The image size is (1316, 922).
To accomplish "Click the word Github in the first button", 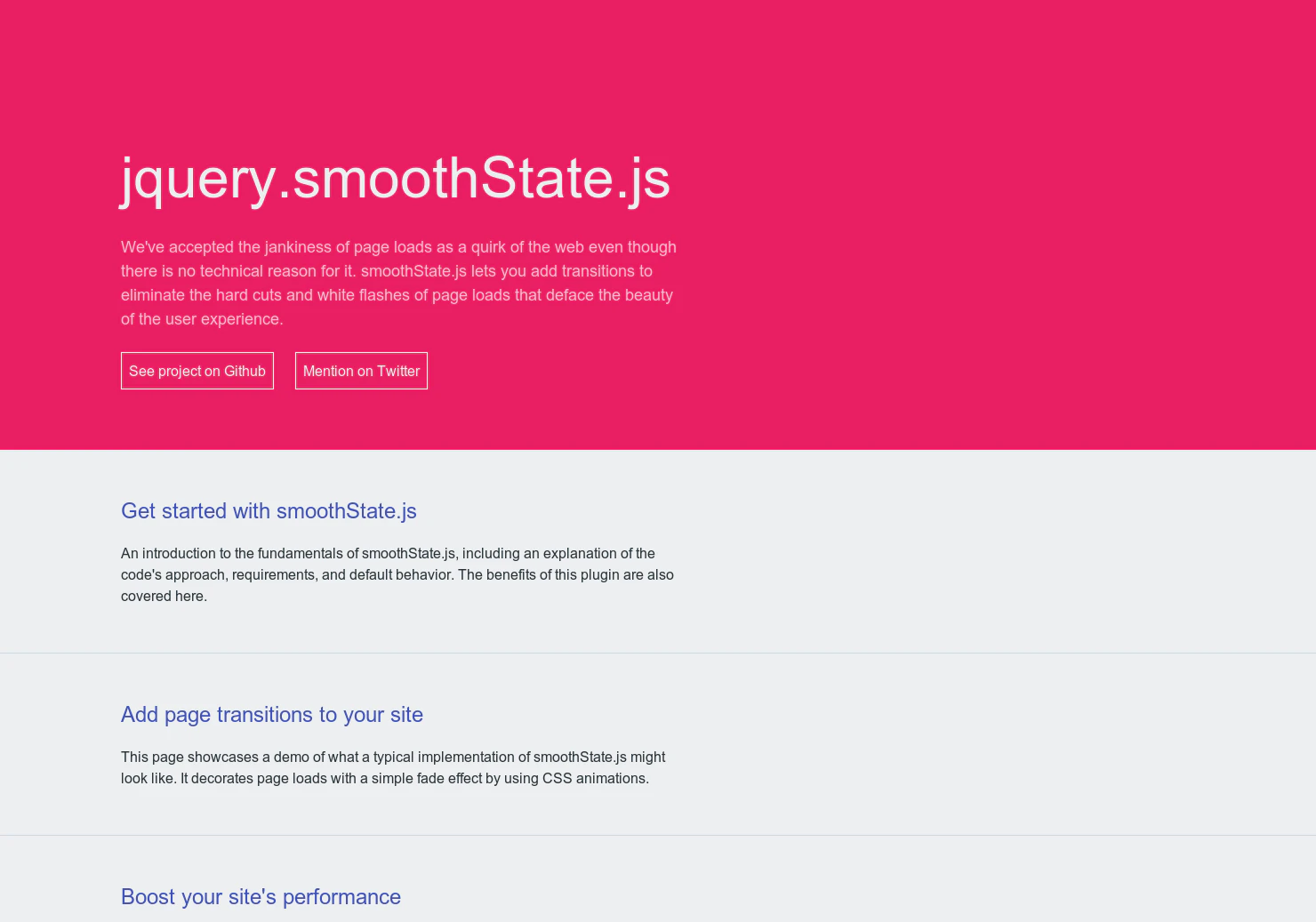I will (x=245, y=371).
